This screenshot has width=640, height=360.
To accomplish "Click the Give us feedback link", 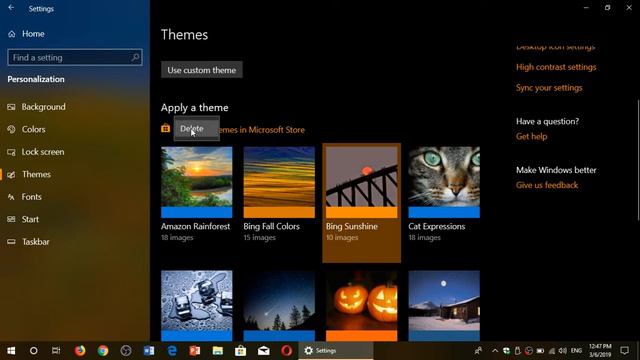I will point(547,185).
